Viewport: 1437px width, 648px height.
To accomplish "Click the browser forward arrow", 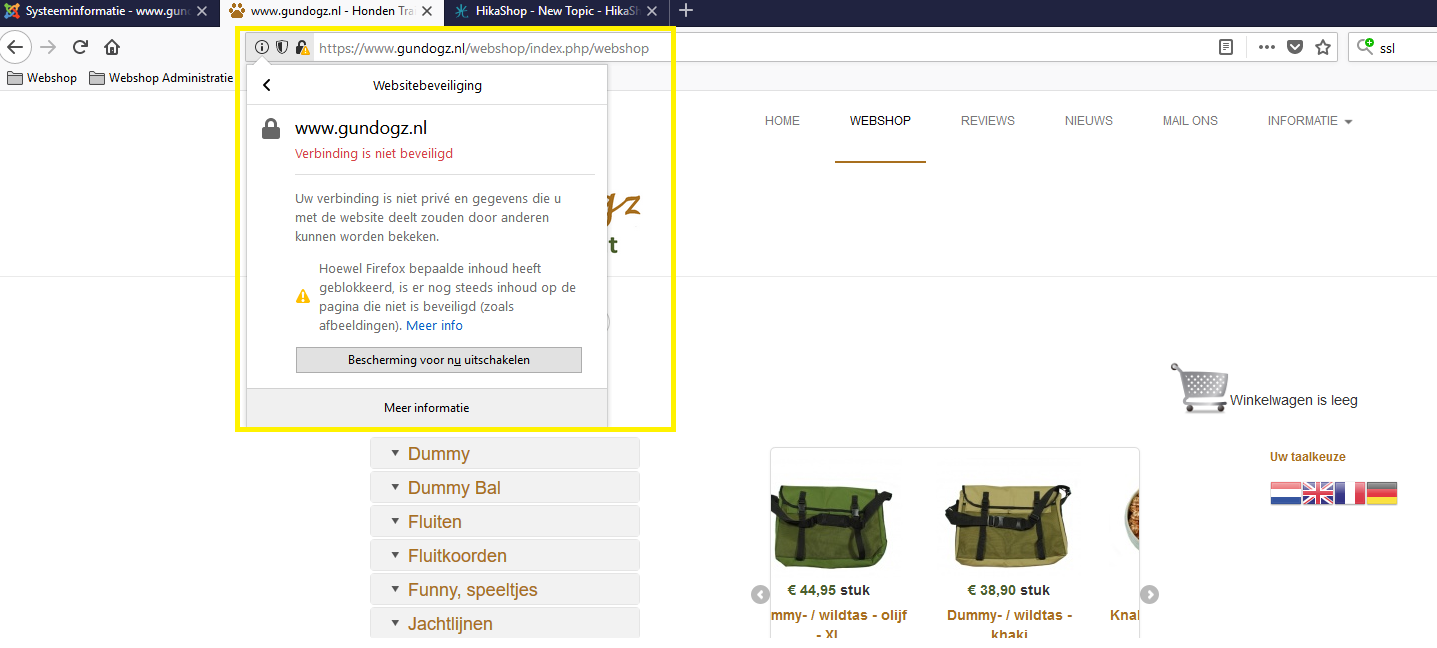I will (48, 47).
